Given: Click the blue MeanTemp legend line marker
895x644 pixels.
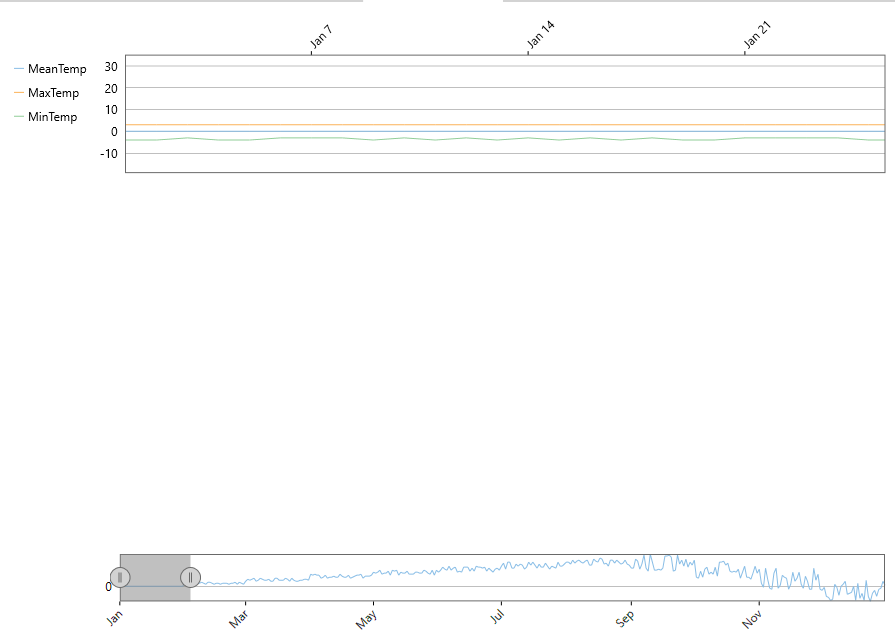Looking at the screenshot, I should coord(19,69).
